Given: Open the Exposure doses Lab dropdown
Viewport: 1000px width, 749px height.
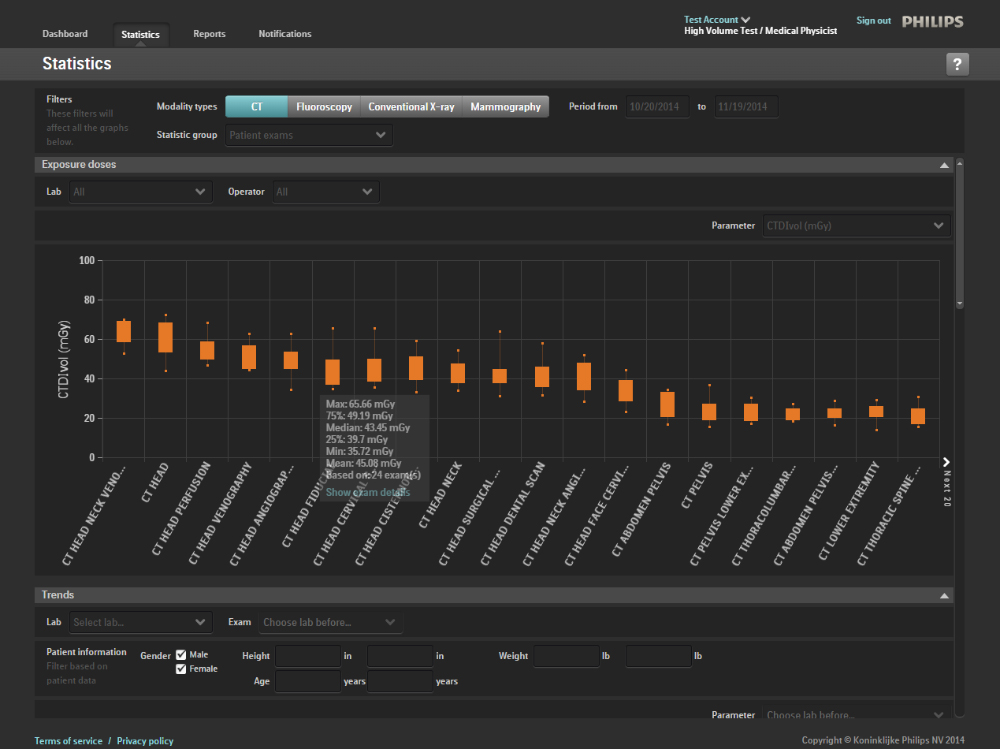Looking at the screenshot, I should [140, 192].
